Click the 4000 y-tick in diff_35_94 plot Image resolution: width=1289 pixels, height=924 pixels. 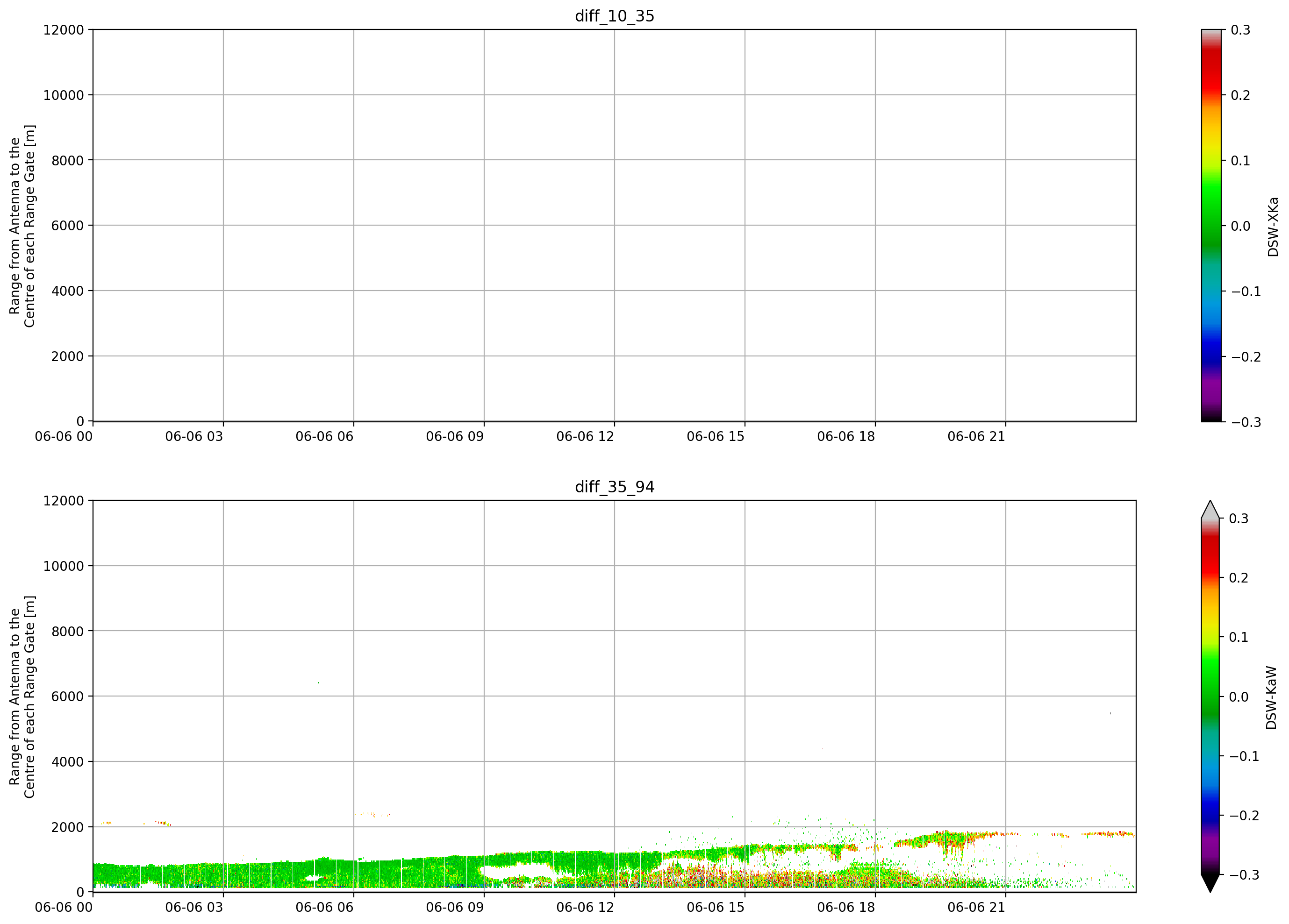(x=68, y=761)
